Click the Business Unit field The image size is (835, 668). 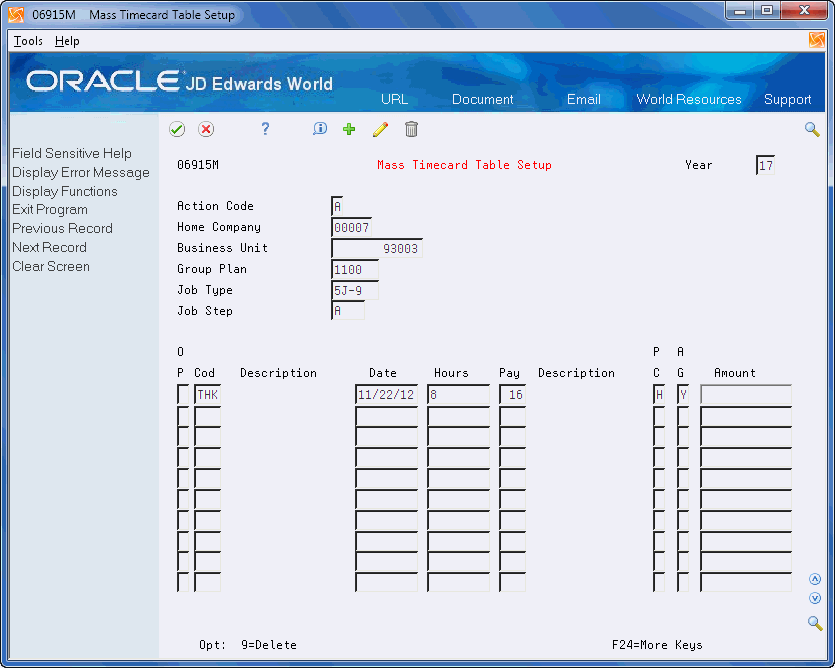[x=376, y=248]
